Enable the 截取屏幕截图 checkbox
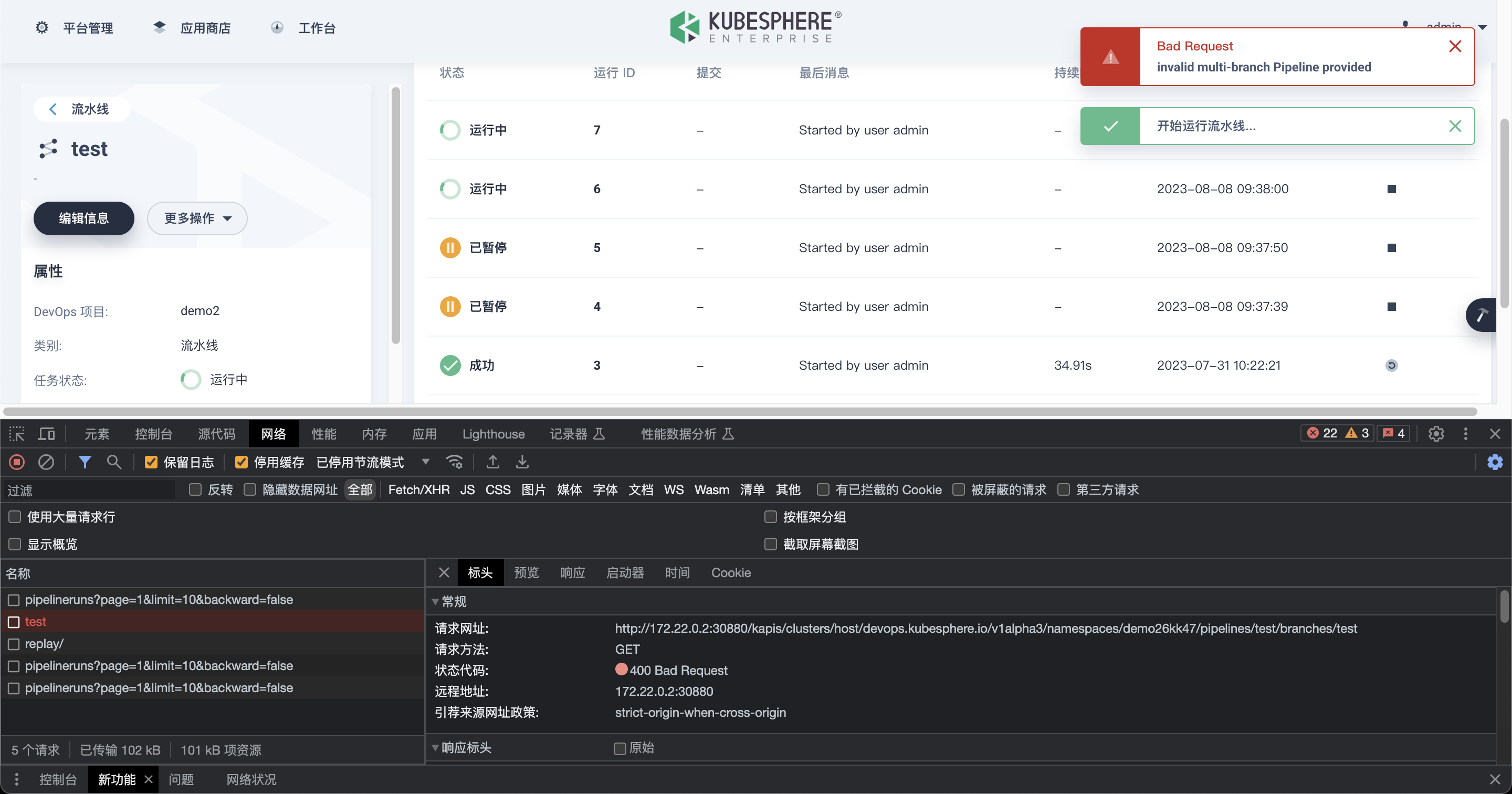Viewport: 1512px width, 794px height. point(770,544)
